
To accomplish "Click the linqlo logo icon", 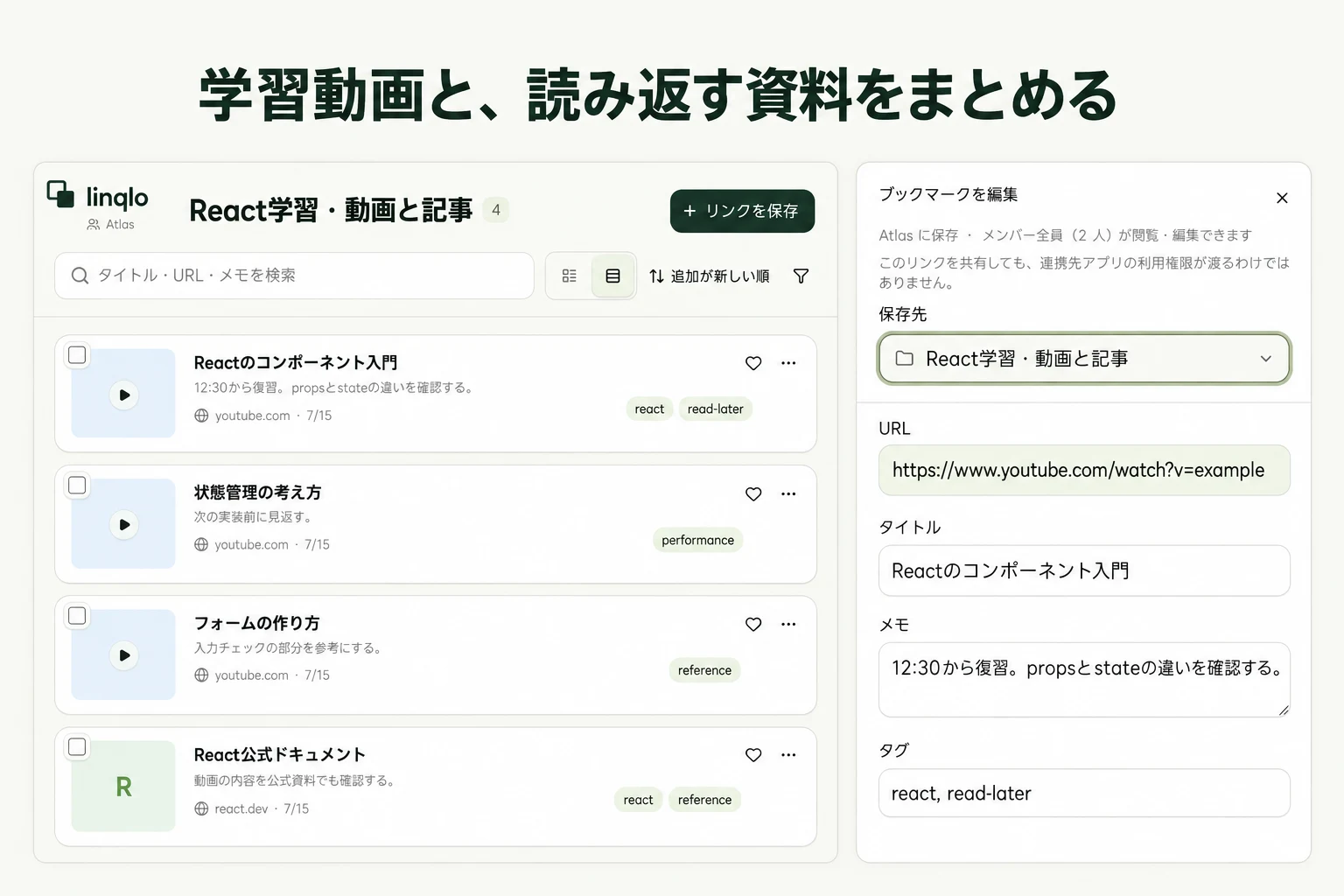I will pyautogui.click(x=60, y=194).
